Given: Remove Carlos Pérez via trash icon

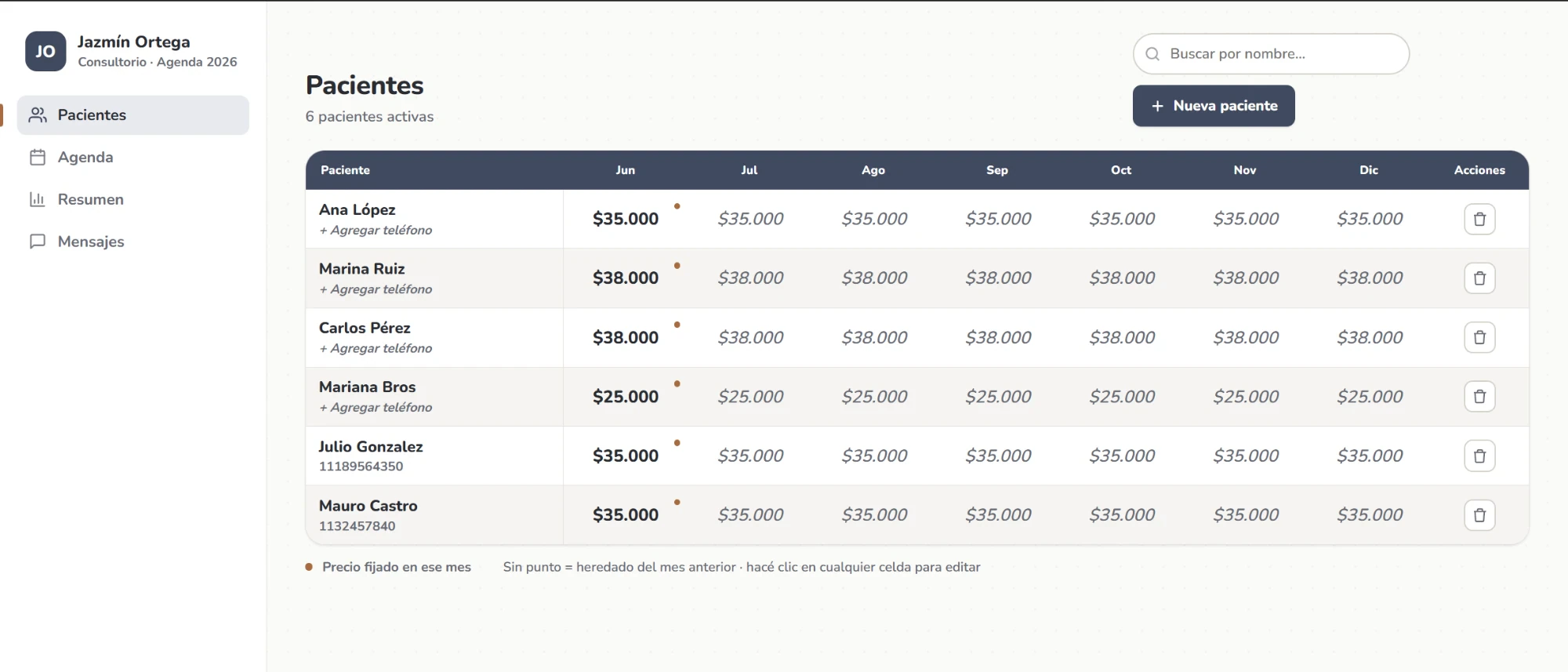Looking at the screenshot, I should 1479,337.
